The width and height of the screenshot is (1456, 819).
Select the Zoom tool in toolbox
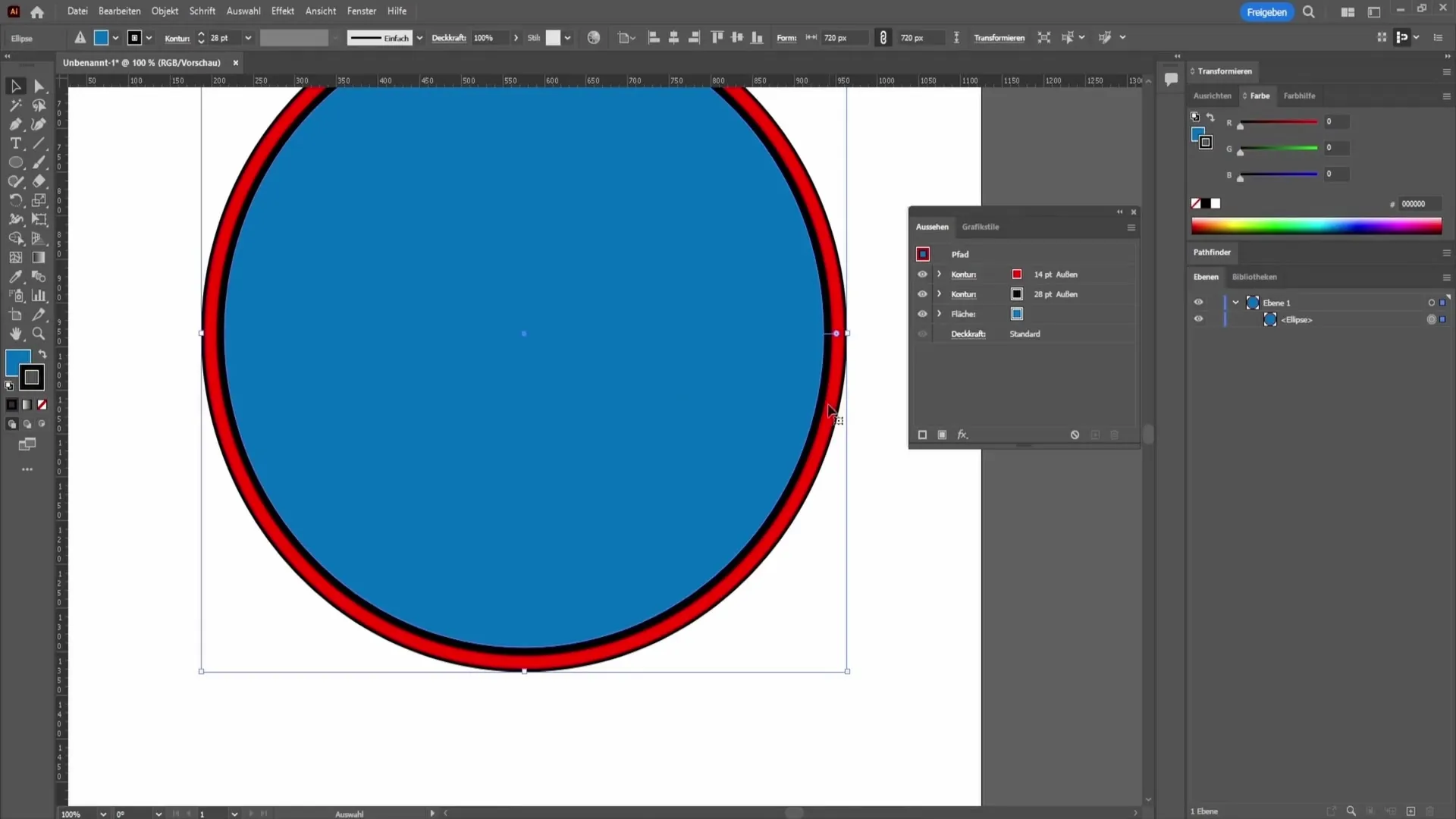coord(39,334)
